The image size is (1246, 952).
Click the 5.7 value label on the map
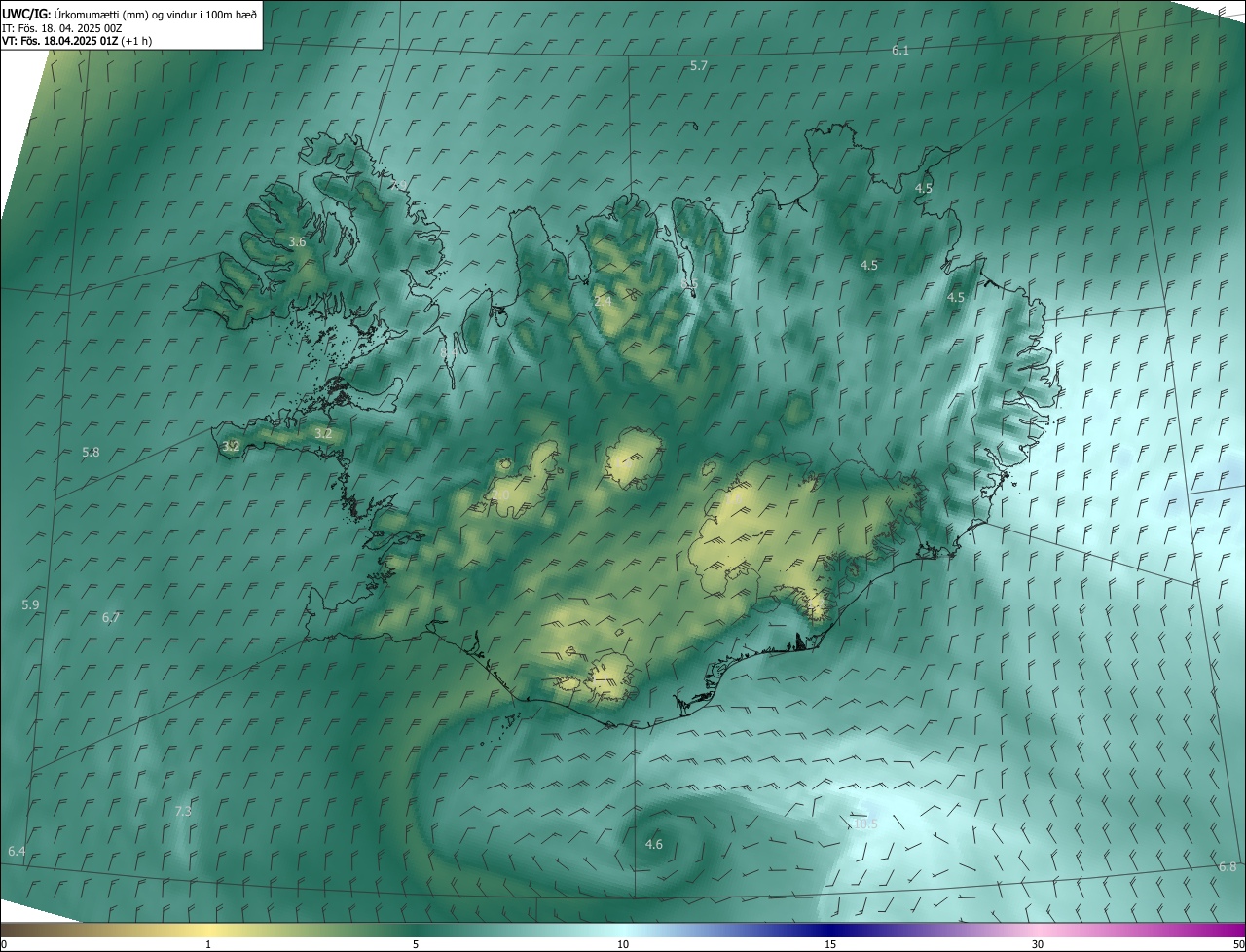tap(698, 65)
